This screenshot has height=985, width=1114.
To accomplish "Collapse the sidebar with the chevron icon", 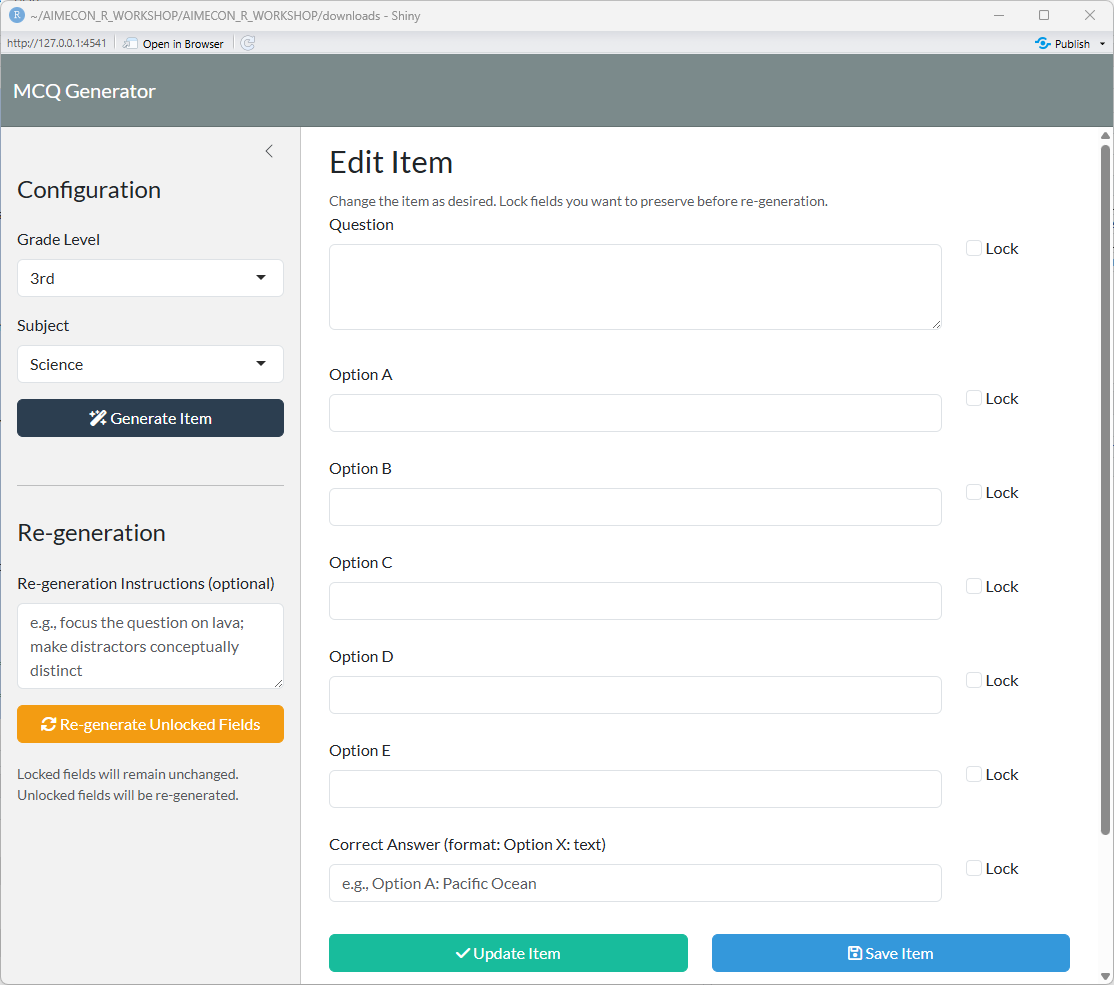I will (x=269, y=151).
